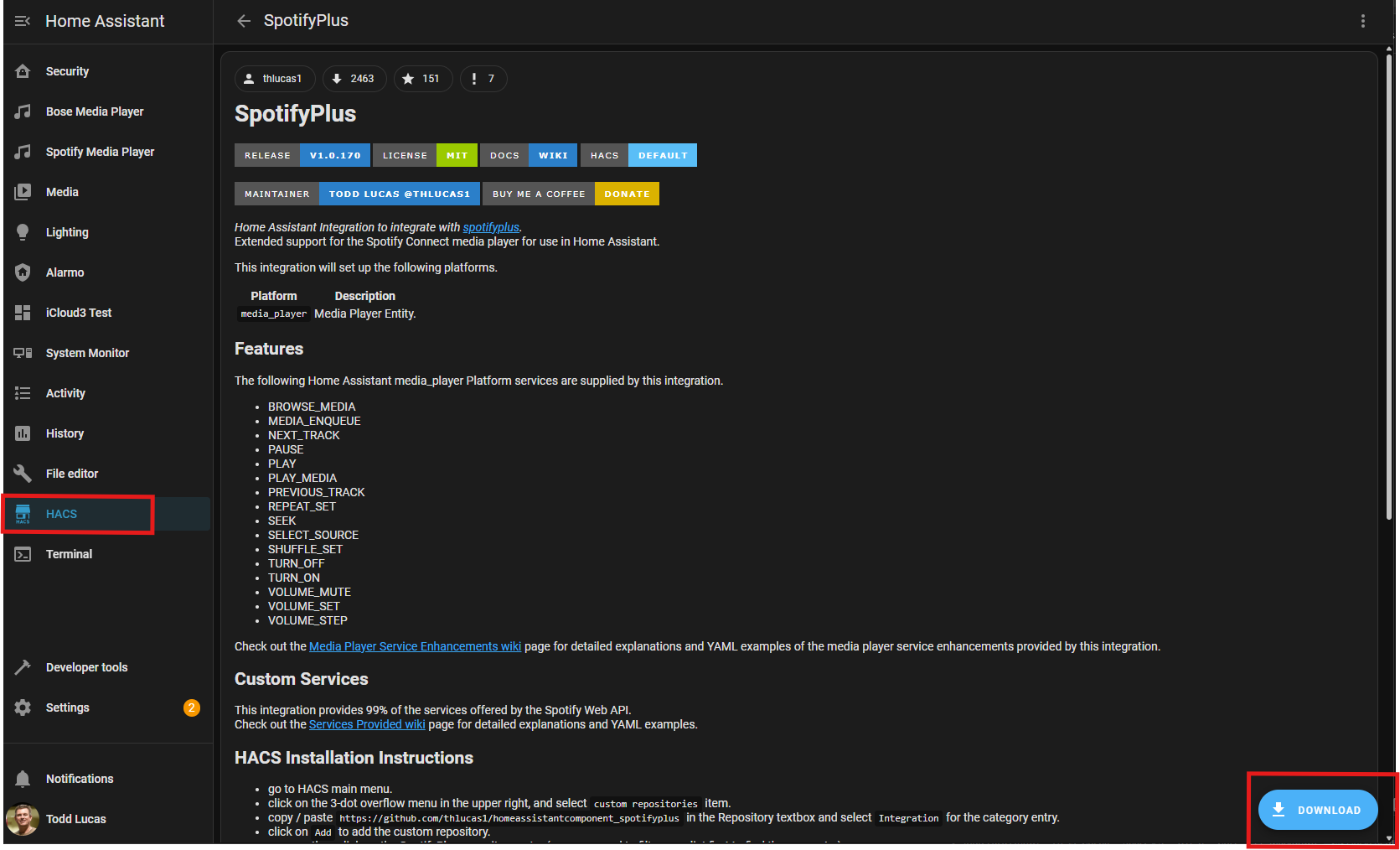Click the Home Assistant title text
This screenshot has width=1400, height=850.
click(105, 21)
